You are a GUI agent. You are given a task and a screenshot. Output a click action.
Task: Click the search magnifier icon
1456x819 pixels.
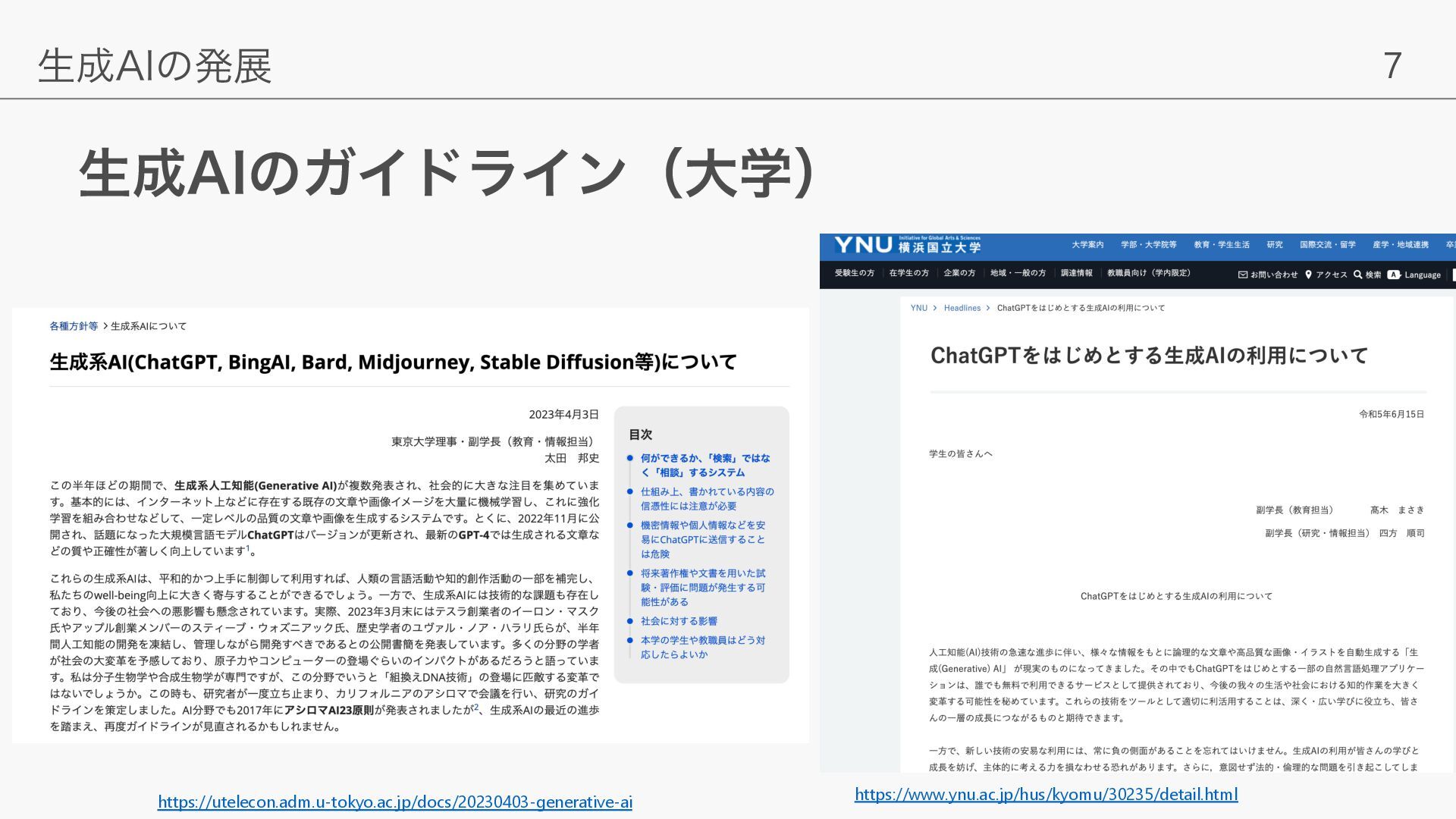point(1357,275)
